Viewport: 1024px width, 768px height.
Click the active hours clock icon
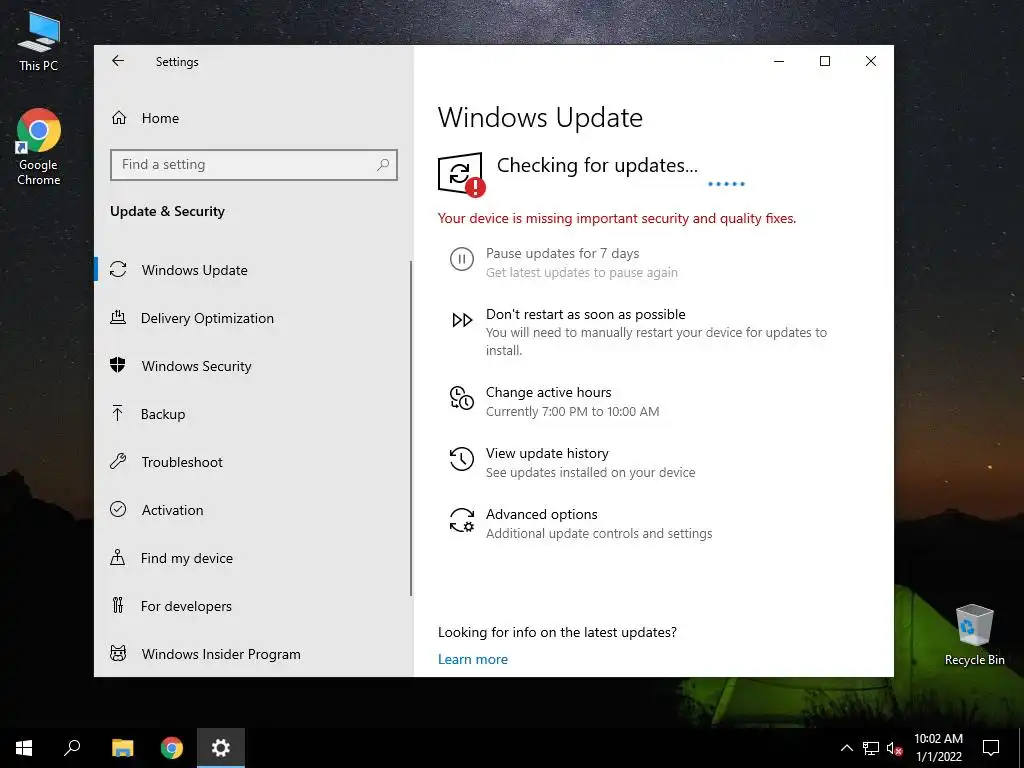(x=462, y=398)
